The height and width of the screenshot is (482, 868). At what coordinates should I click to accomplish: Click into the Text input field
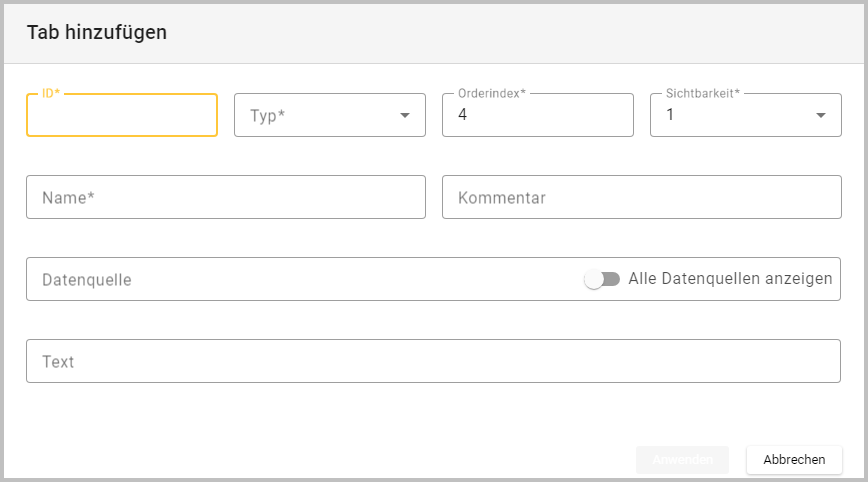[x=433, y=362]
